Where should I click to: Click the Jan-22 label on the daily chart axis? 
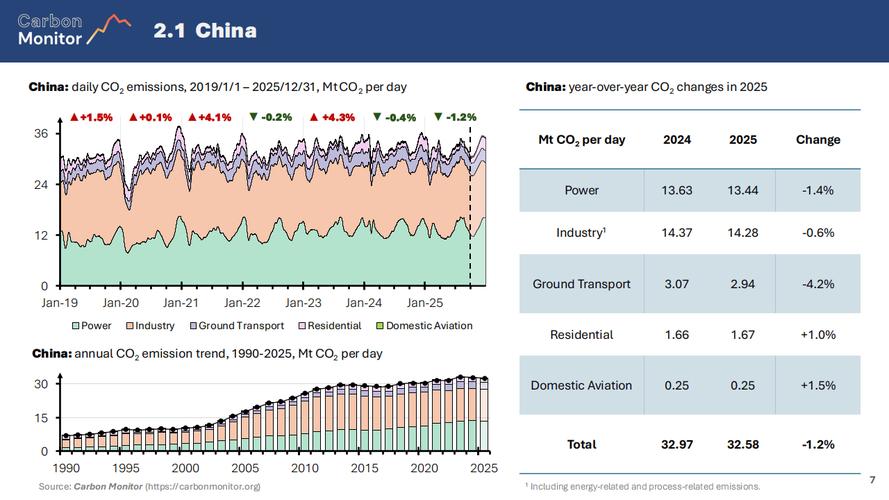tap(242, 302)
